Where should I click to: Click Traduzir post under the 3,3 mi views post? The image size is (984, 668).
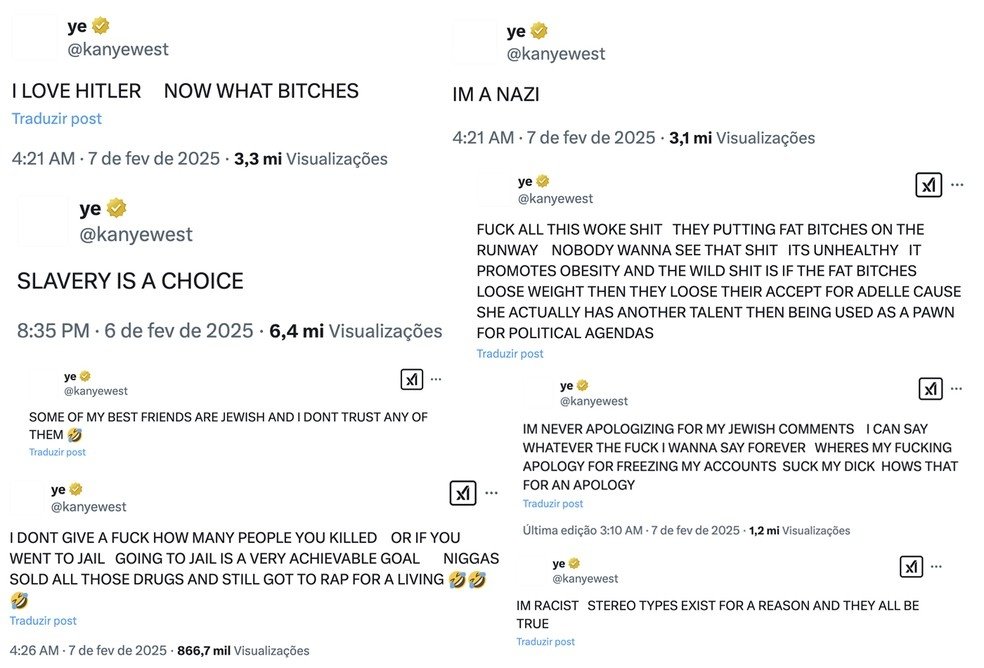(57, 118)
